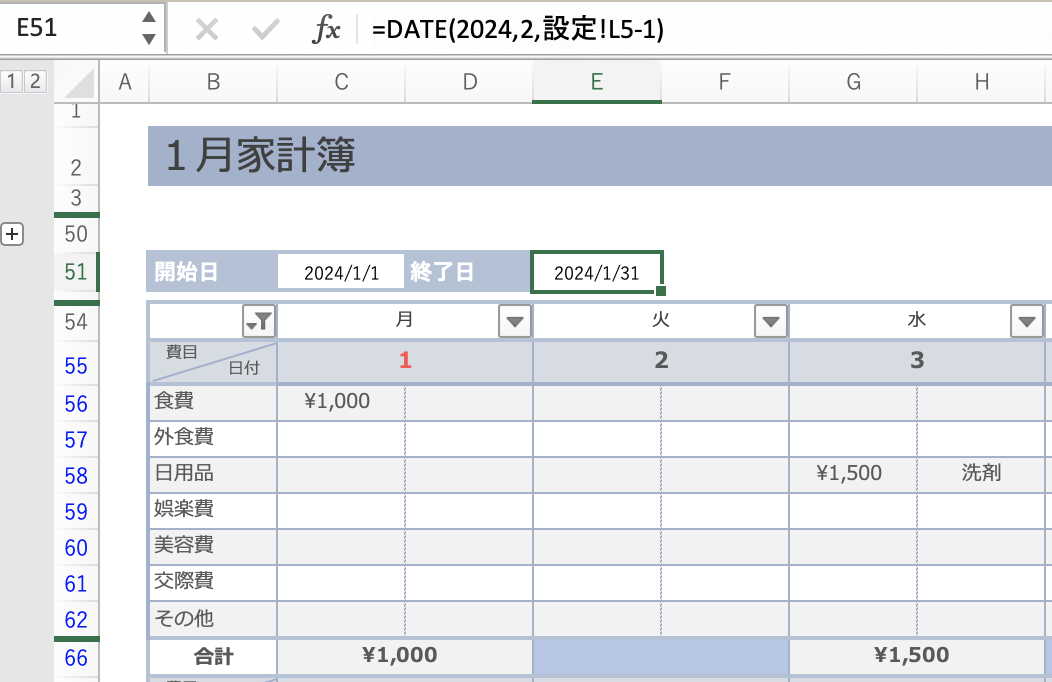The image size is (1052, 682).
Task: Select the 食費 ¥1,000 cell
Action: coord(341,402)
